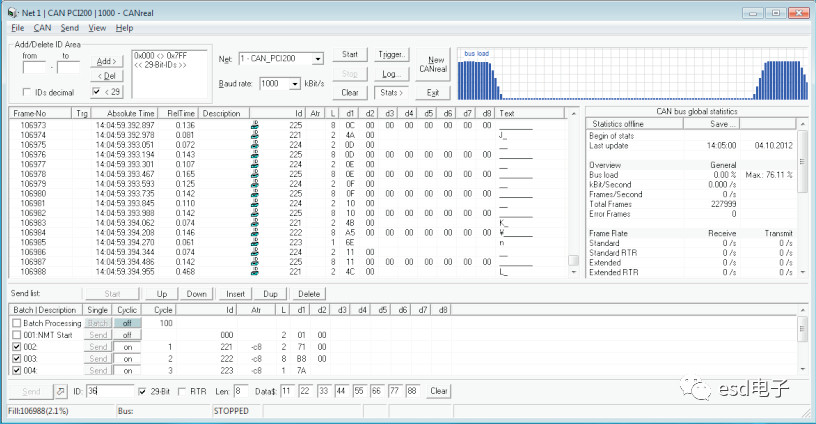Enable the IDs decimal checkbox
Viewport: 816px width, 424px height.
coord(27,92)
